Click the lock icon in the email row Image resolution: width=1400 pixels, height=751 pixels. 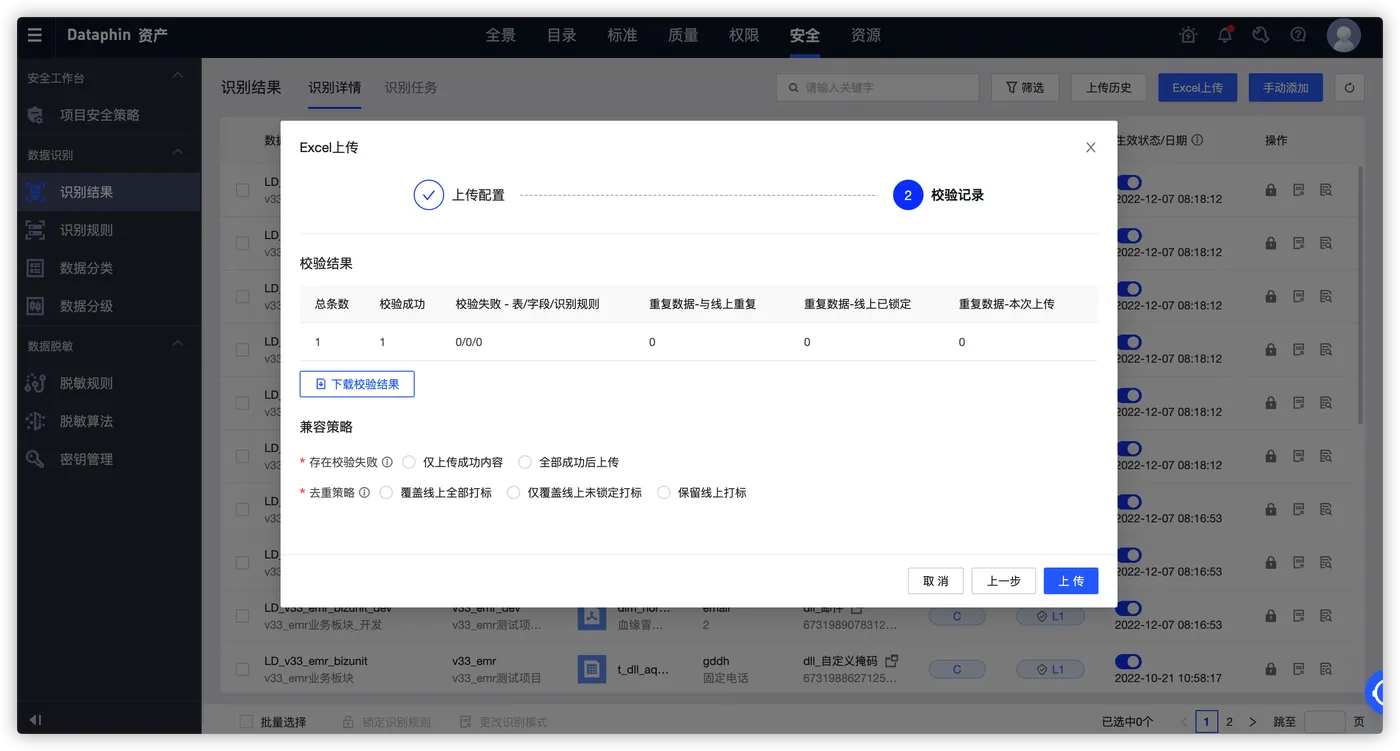point(1271,615)
